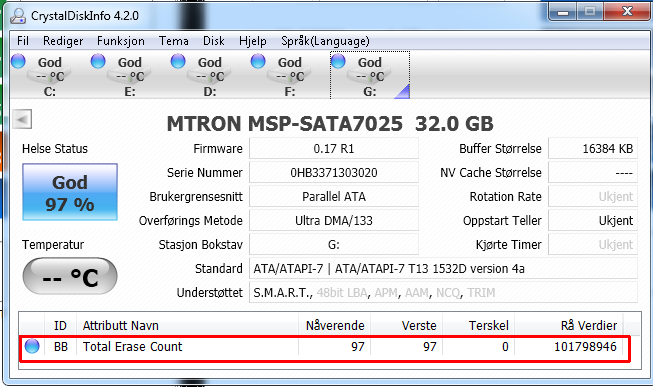Open the Språk(Language) menu
The height and width of the screenshot is (387, 653).
(325, 41)
